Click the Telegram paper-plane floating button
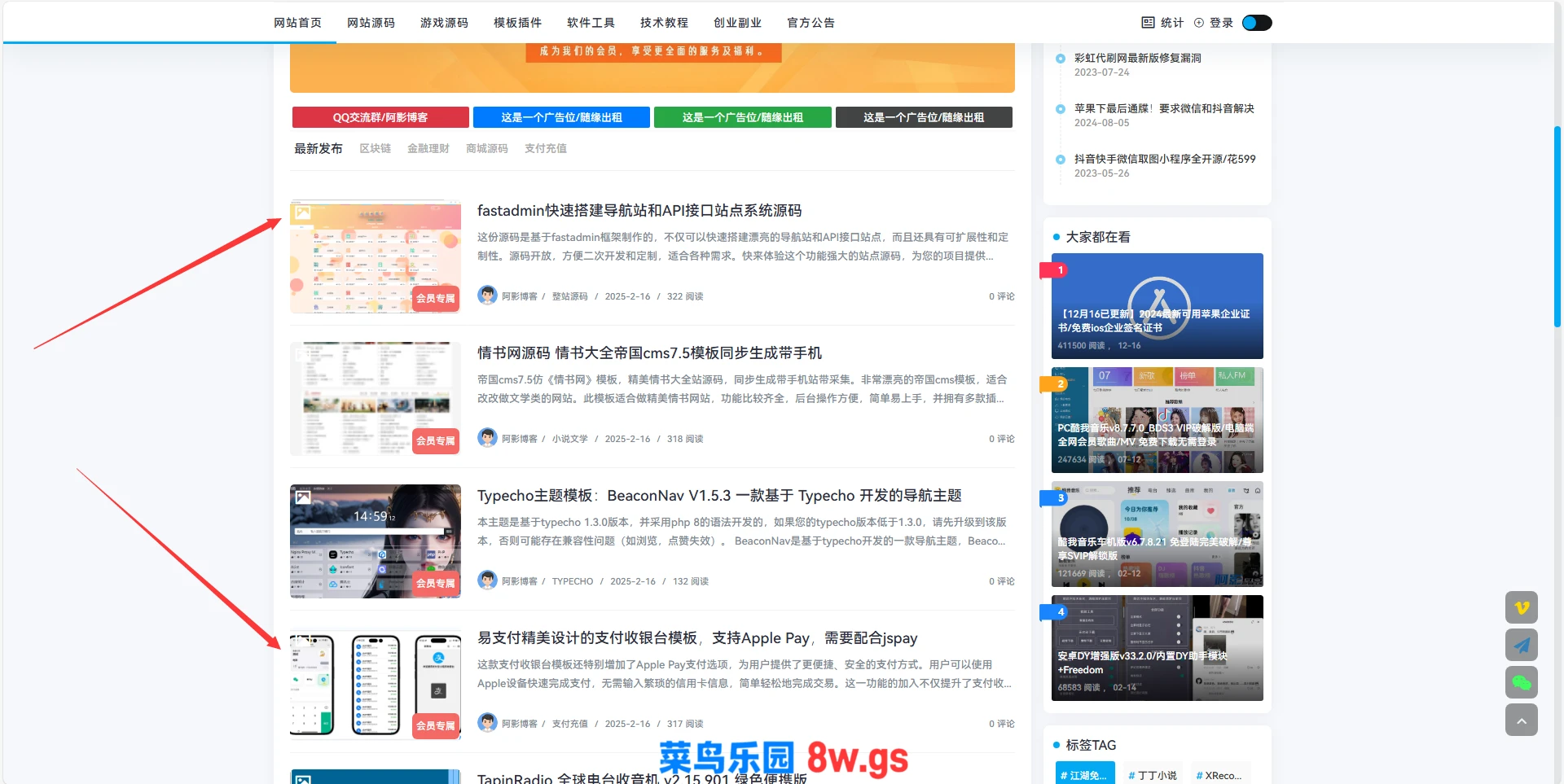The height and width of the screenshot is (784, 1564). click(x=1521, y=645)
